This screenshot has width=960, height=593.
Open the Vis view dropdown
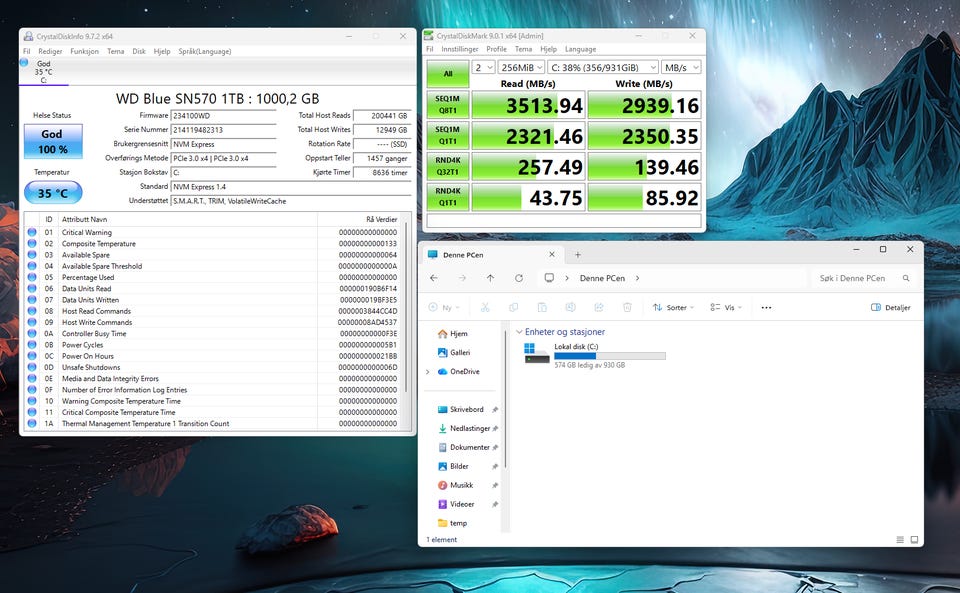point(726,307)
